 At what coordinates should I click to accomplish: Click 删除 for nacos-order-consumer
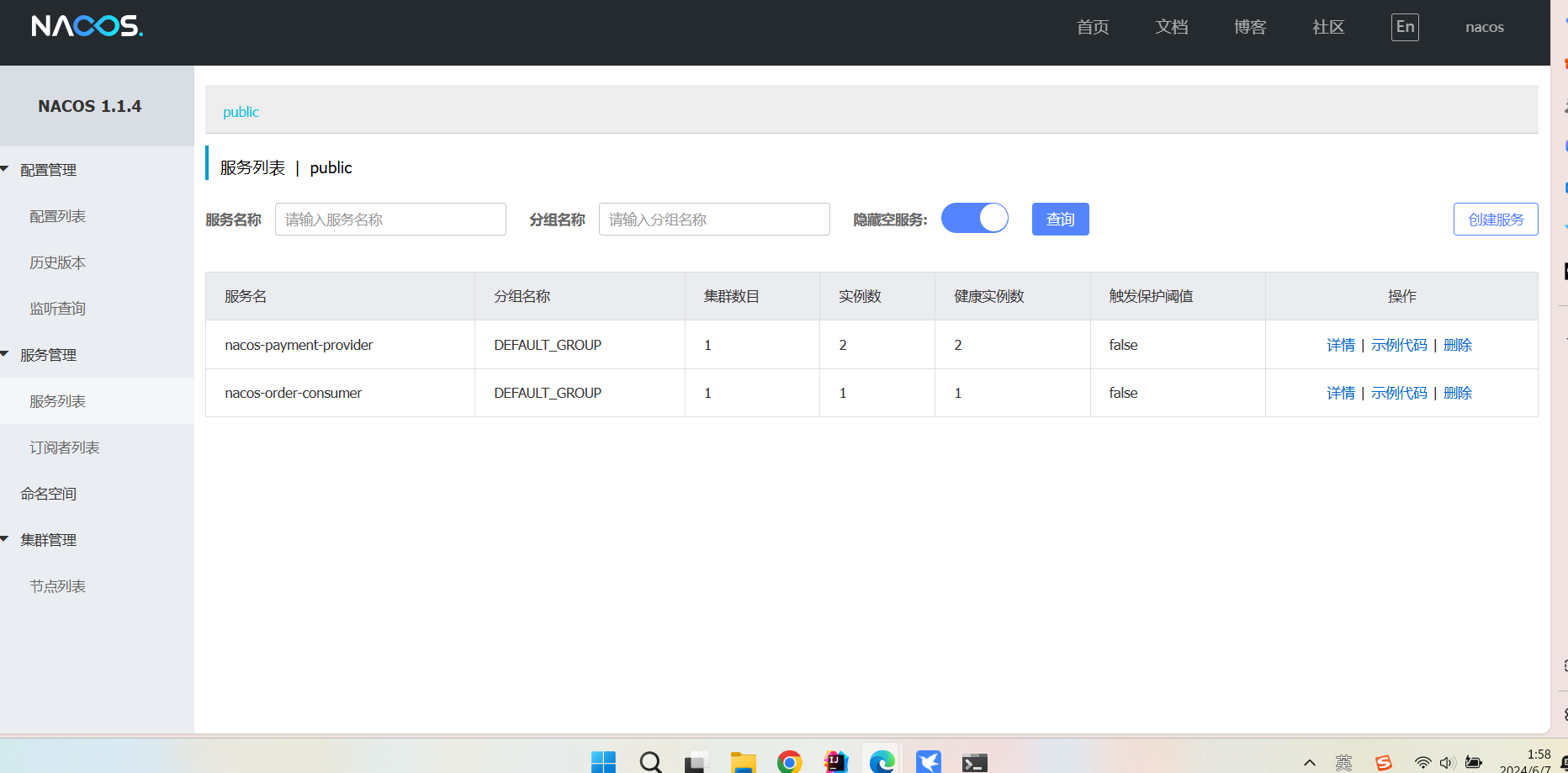click(1458, 393)
